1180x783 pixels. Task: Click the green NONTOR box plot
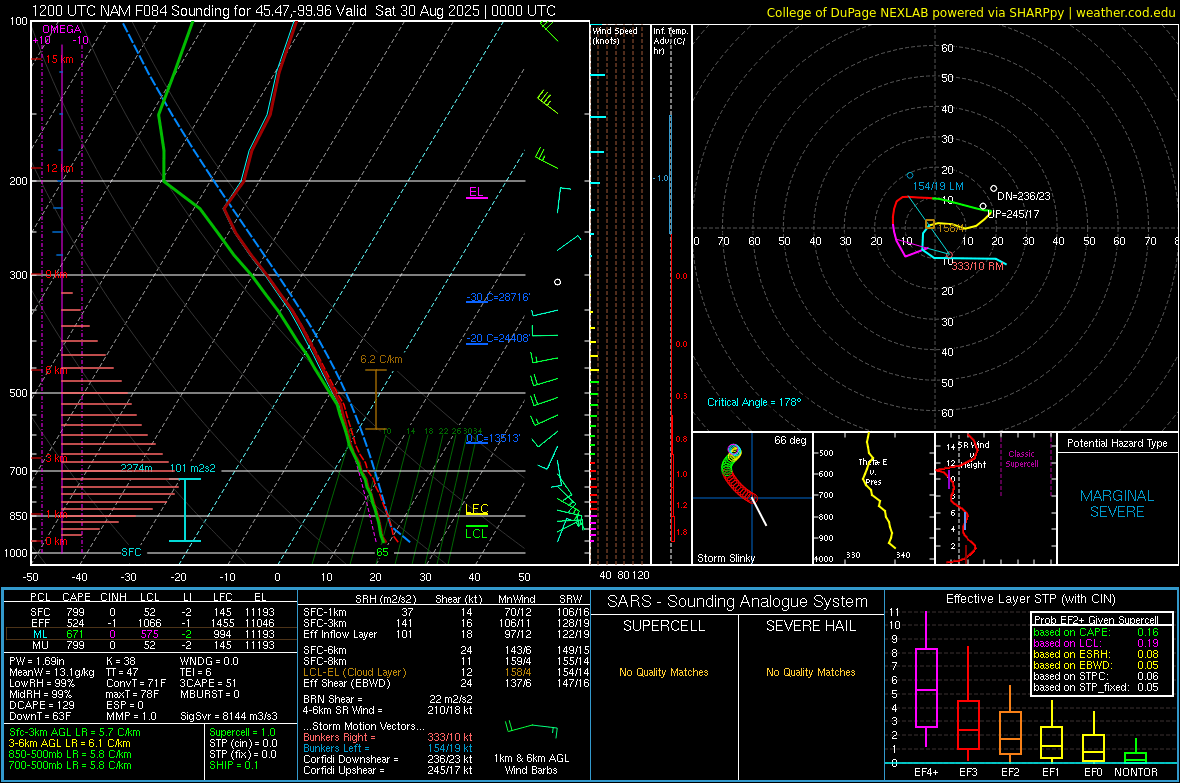click(1136, 753)
